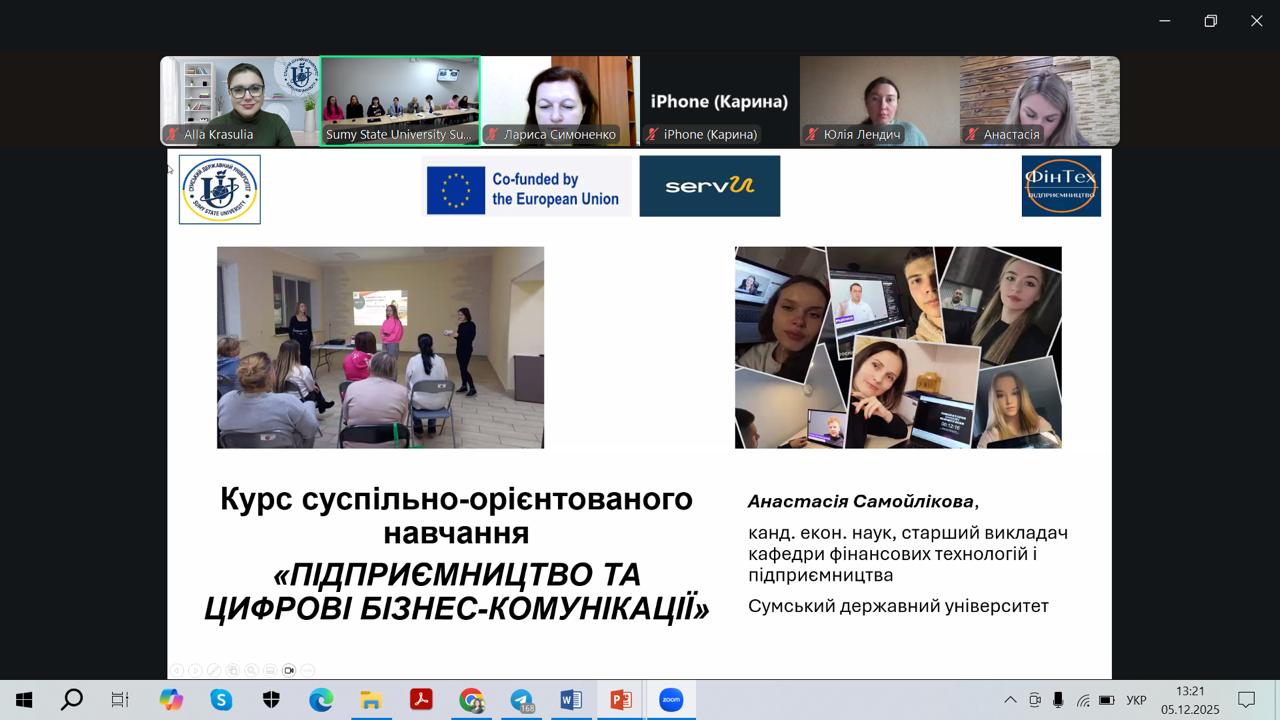1280x720 pixels.
Task: Click Лариса Симоненко participant tile
Action: (x=560, y=101)
